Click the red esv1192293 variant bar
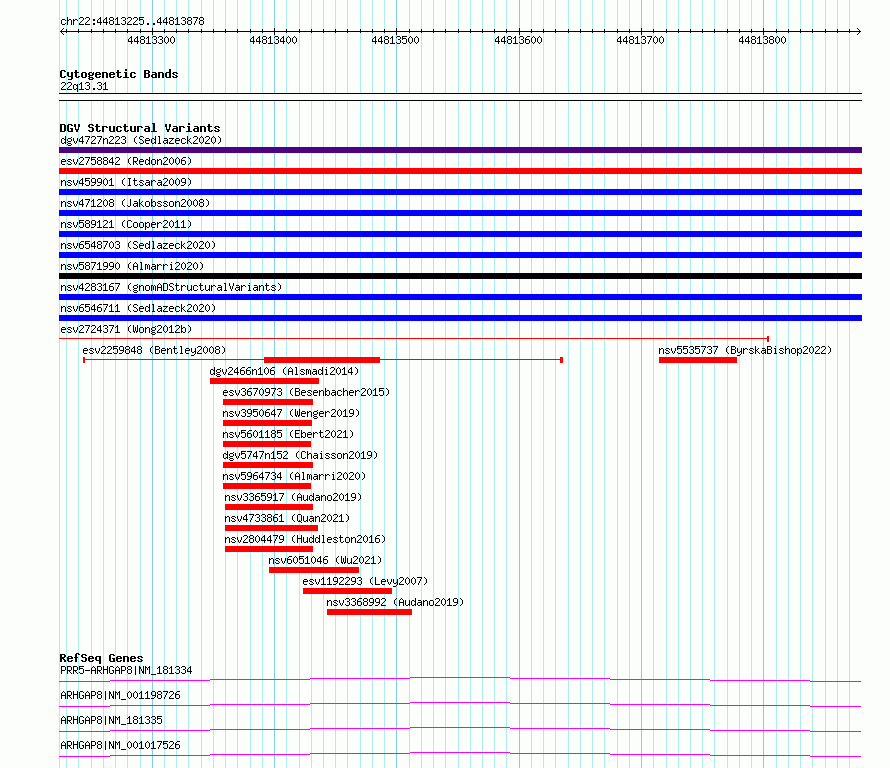This screenshot has height=768, width=890. tap(347, 591)
